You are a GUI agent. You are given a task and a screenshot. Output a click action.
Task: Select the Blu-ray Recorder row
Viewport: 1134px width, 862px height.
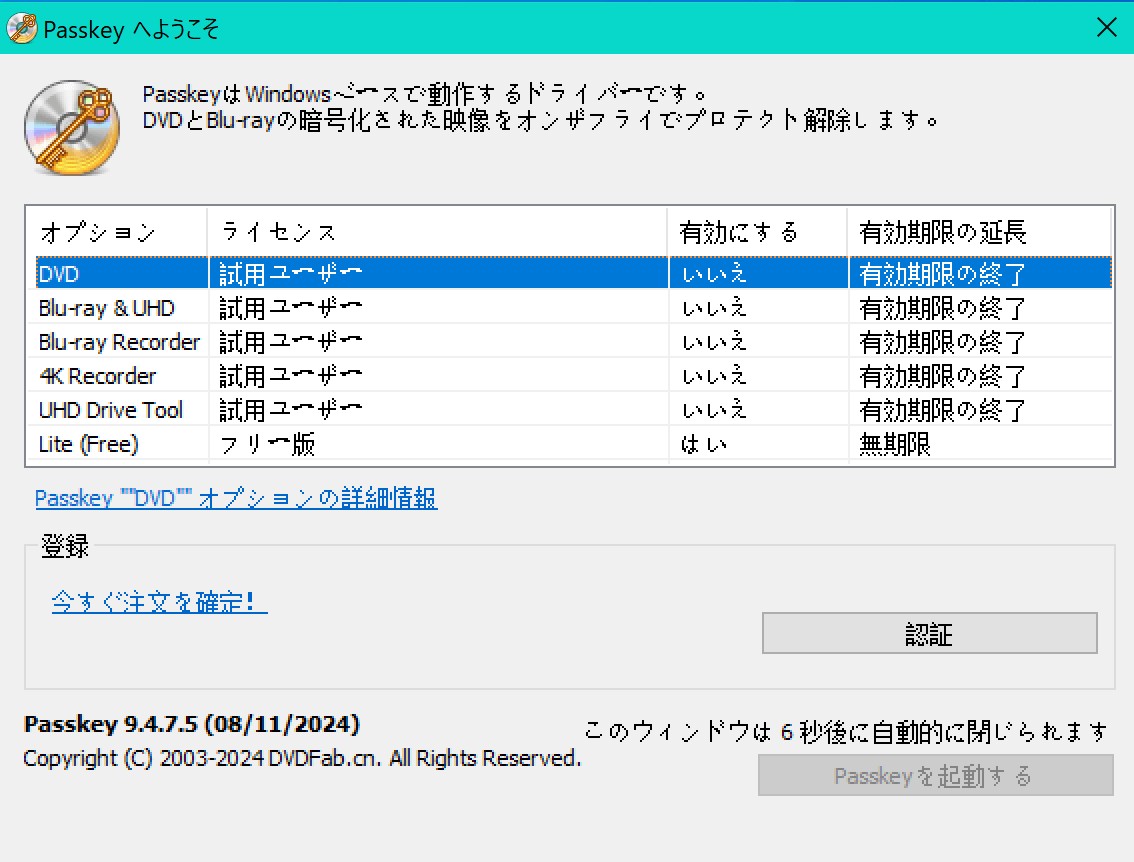(x=573, y=341)
